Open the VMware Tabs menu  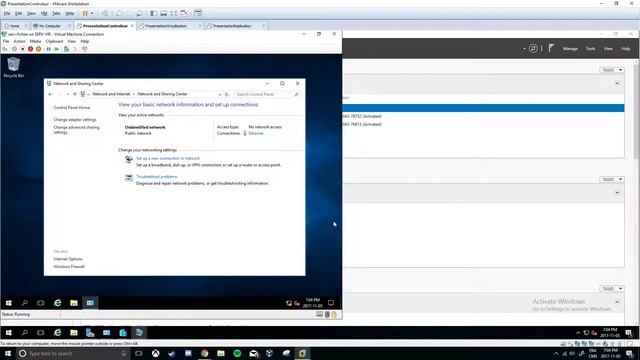point(56,13)
